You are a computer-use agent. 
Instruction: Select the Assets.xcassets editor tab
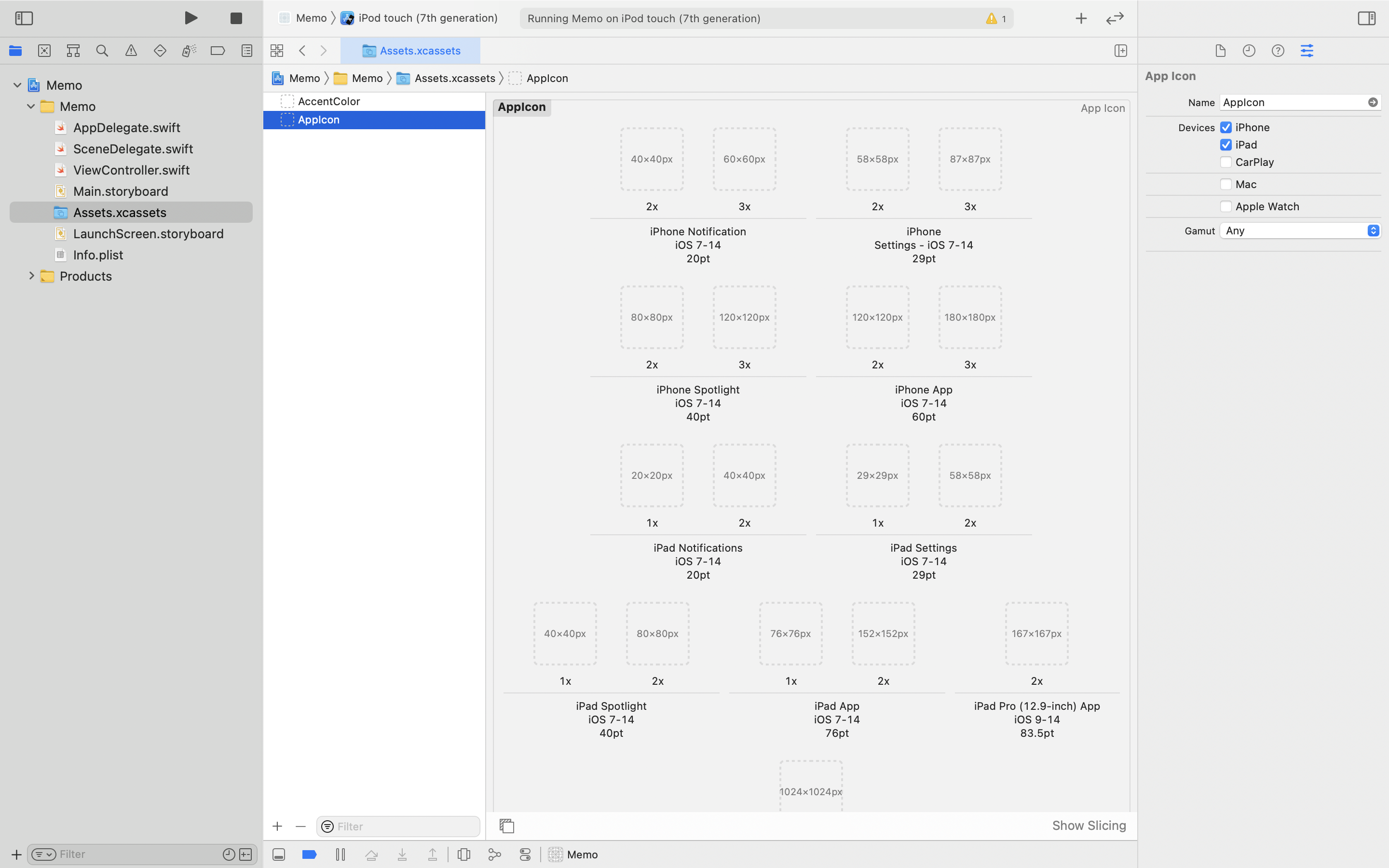[x=411, y=51]
